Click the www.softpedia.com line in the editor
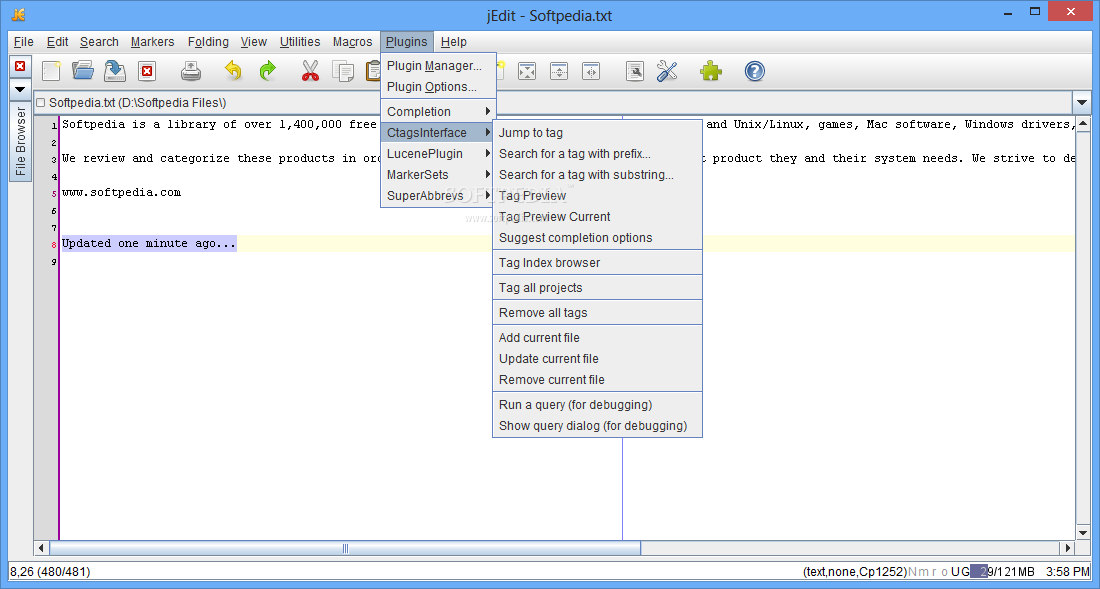Image resolution: width=1100 pixels, height=589 pixels. point(121,192)
